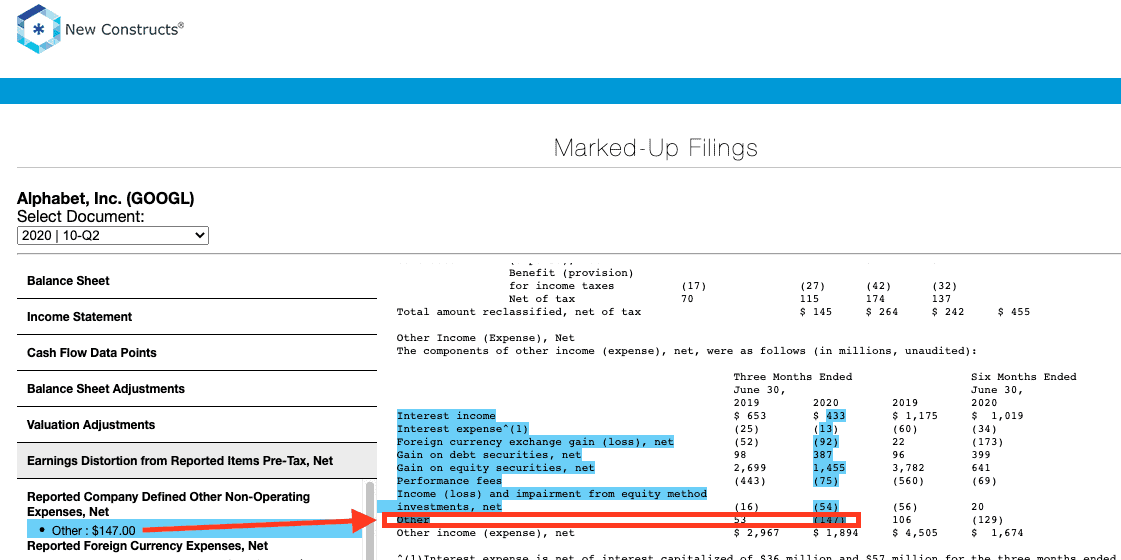Click the highlighted 'Other' row label in table
The width and height of the screenshot is (1121, 560).
click(x=413, y=519)
